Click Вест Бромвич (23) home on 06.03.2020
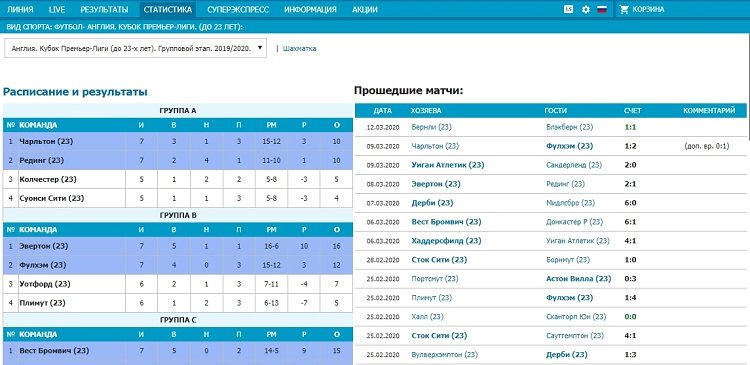This screenshot has width=750, height=365. (446, 222)
